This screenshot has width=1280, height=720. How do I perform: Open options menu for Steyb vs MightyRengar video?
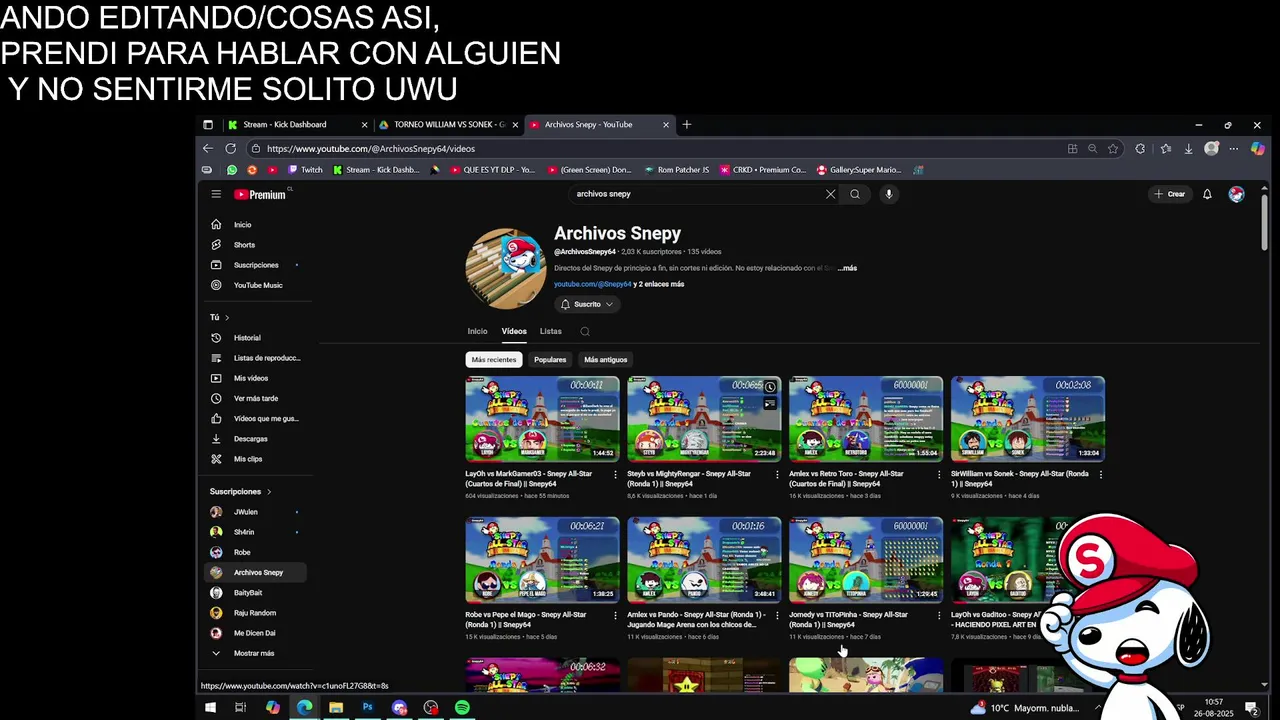point(777,475)
